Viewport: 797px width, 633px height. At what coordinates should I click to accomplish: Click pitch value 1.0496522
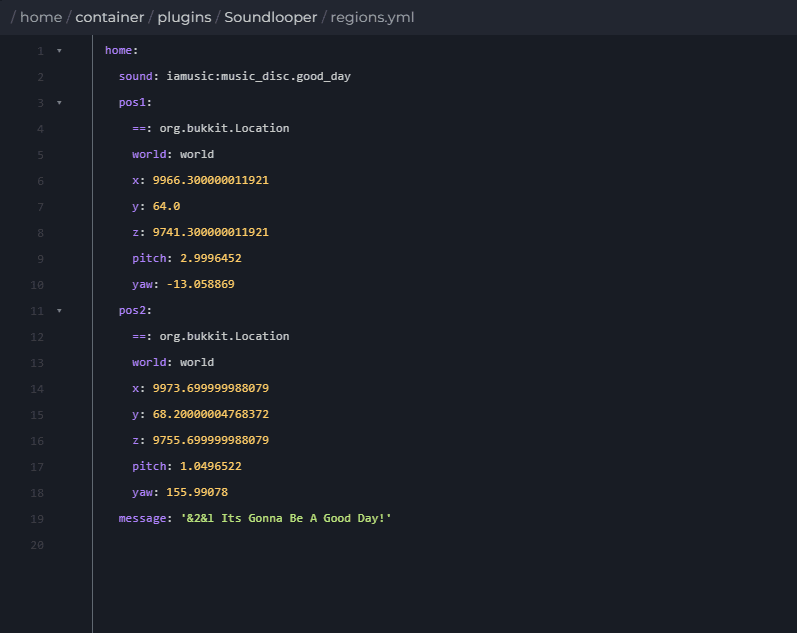(210, 466)
